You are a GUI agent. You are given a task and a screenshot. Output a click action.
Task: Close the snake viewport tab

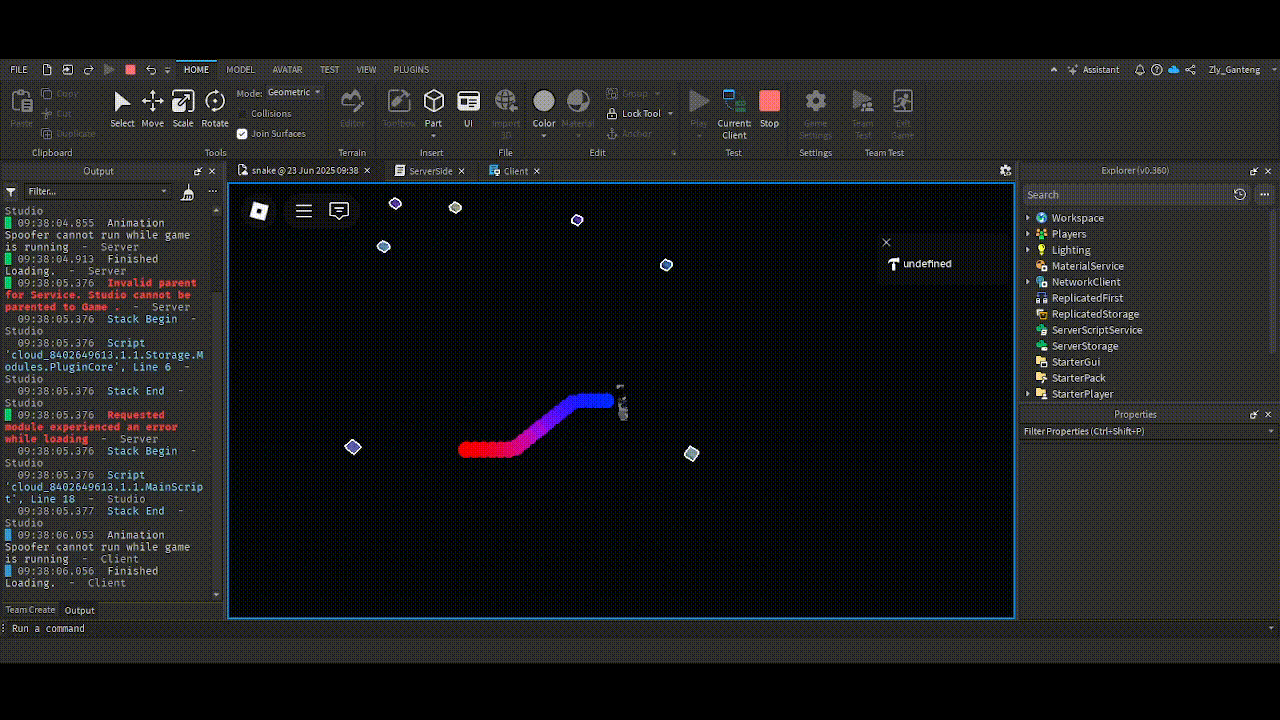click(367, 171)
